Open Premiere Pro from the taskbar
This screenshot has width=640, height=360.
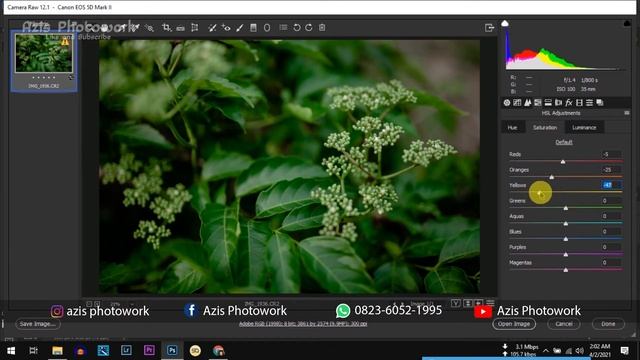tap(149, 351)
